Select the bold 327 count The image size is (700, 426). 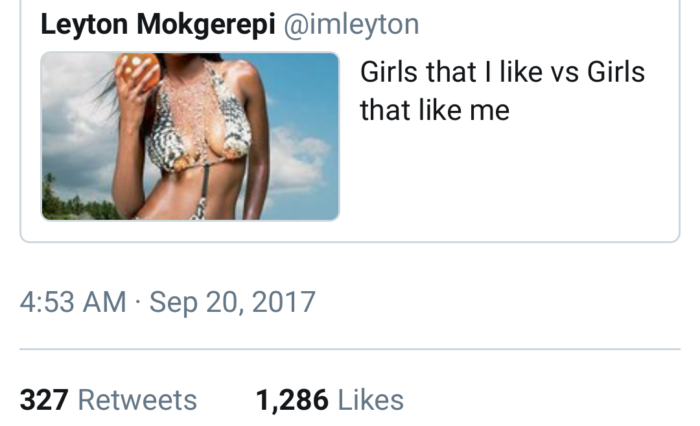44,400
